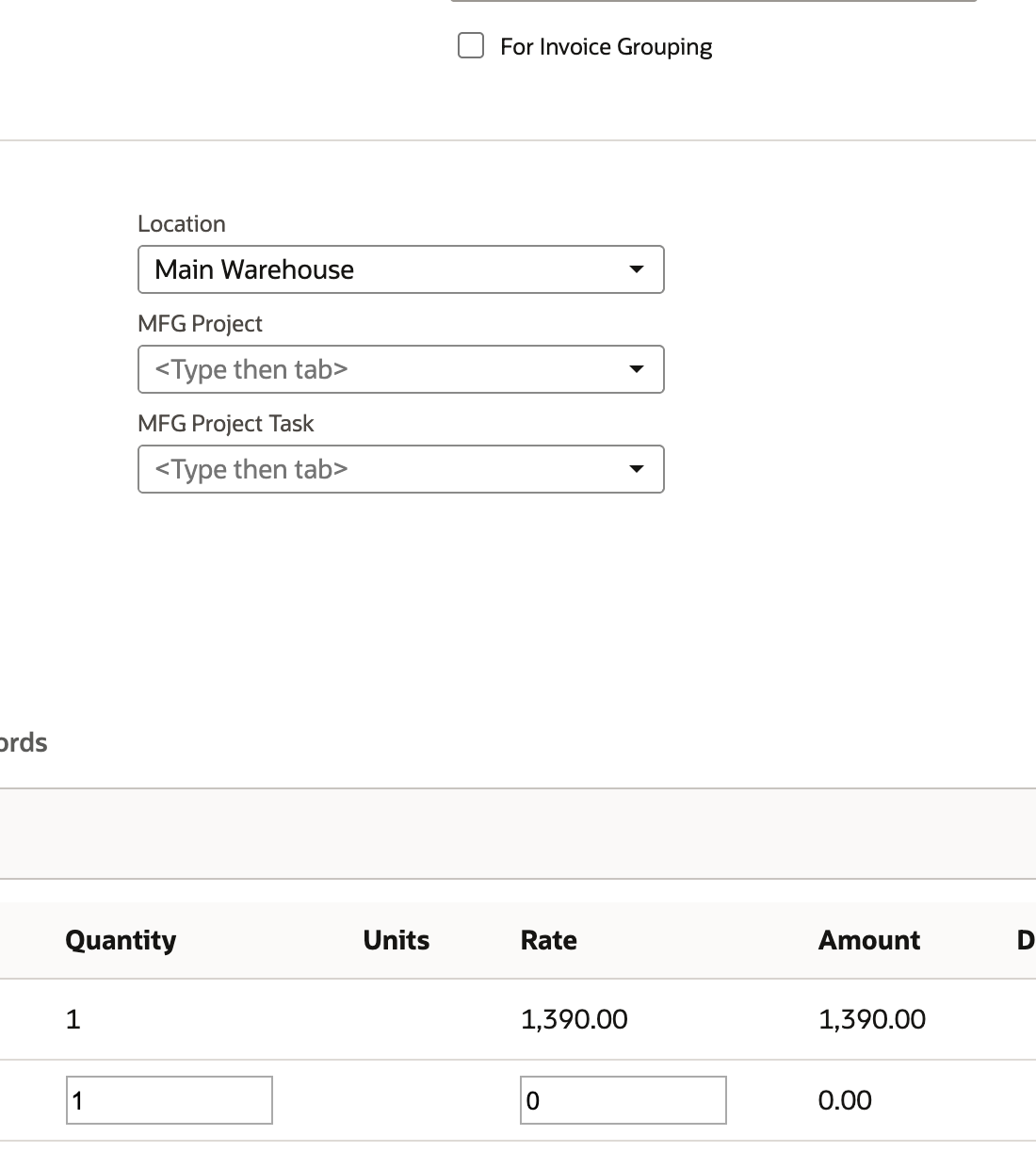
Task: Click the Quantity input field containing 1
Action: click(x=170, y=1100)
